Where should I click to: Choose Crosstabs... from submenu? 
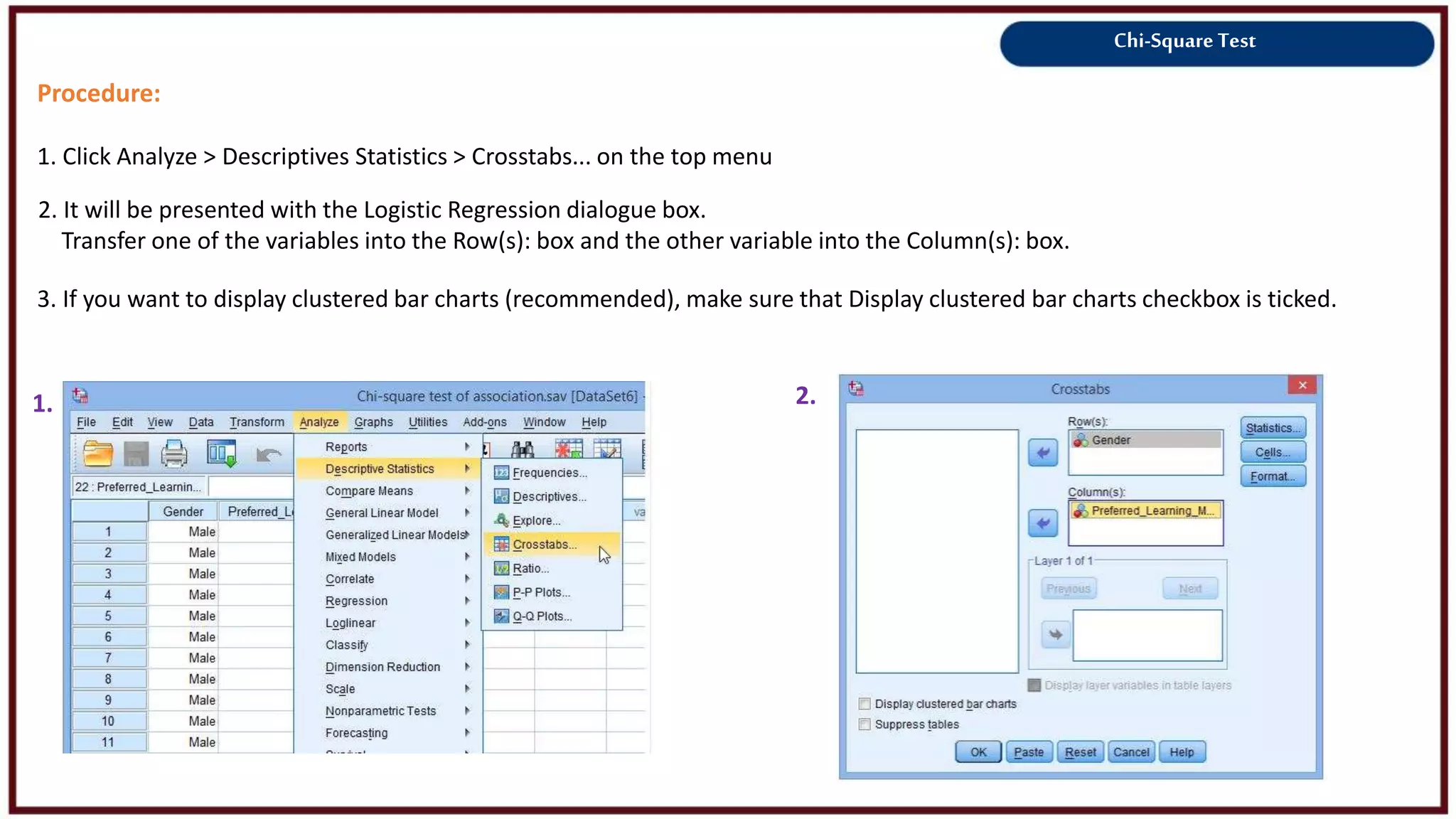(x=552, y=545)
